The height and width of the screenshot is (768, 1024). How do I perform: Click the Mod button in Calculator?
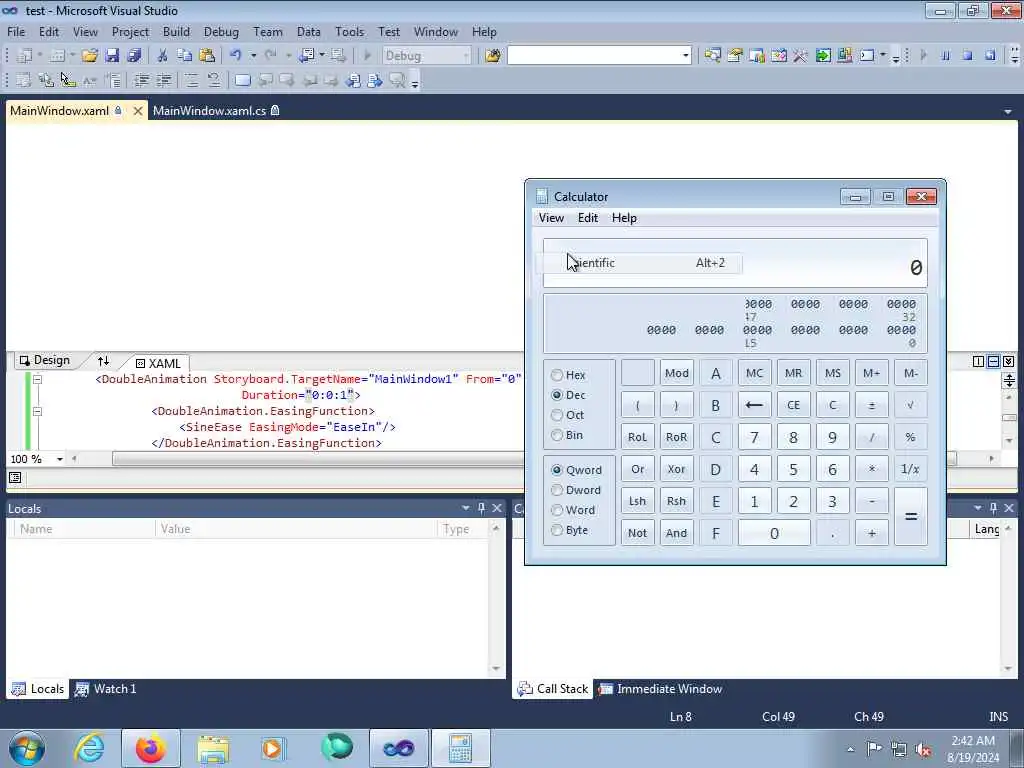tap(677, 373)
